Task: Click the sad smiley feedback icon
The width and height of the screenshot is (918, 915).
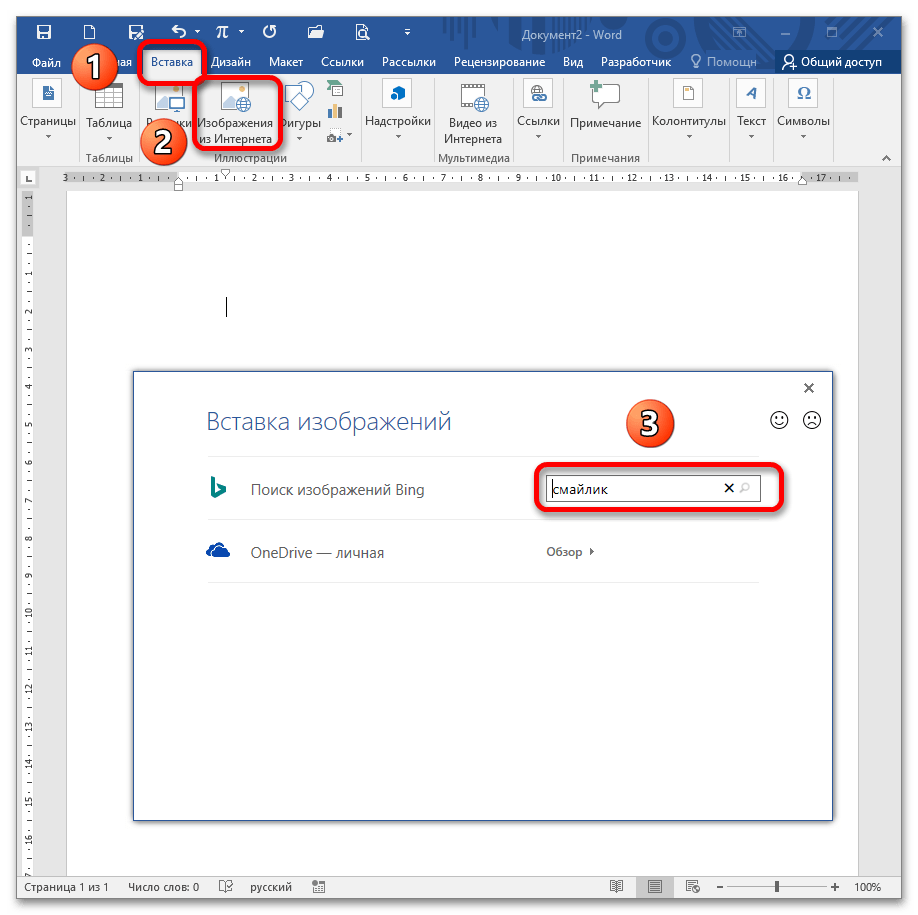Action: point(811,420)
